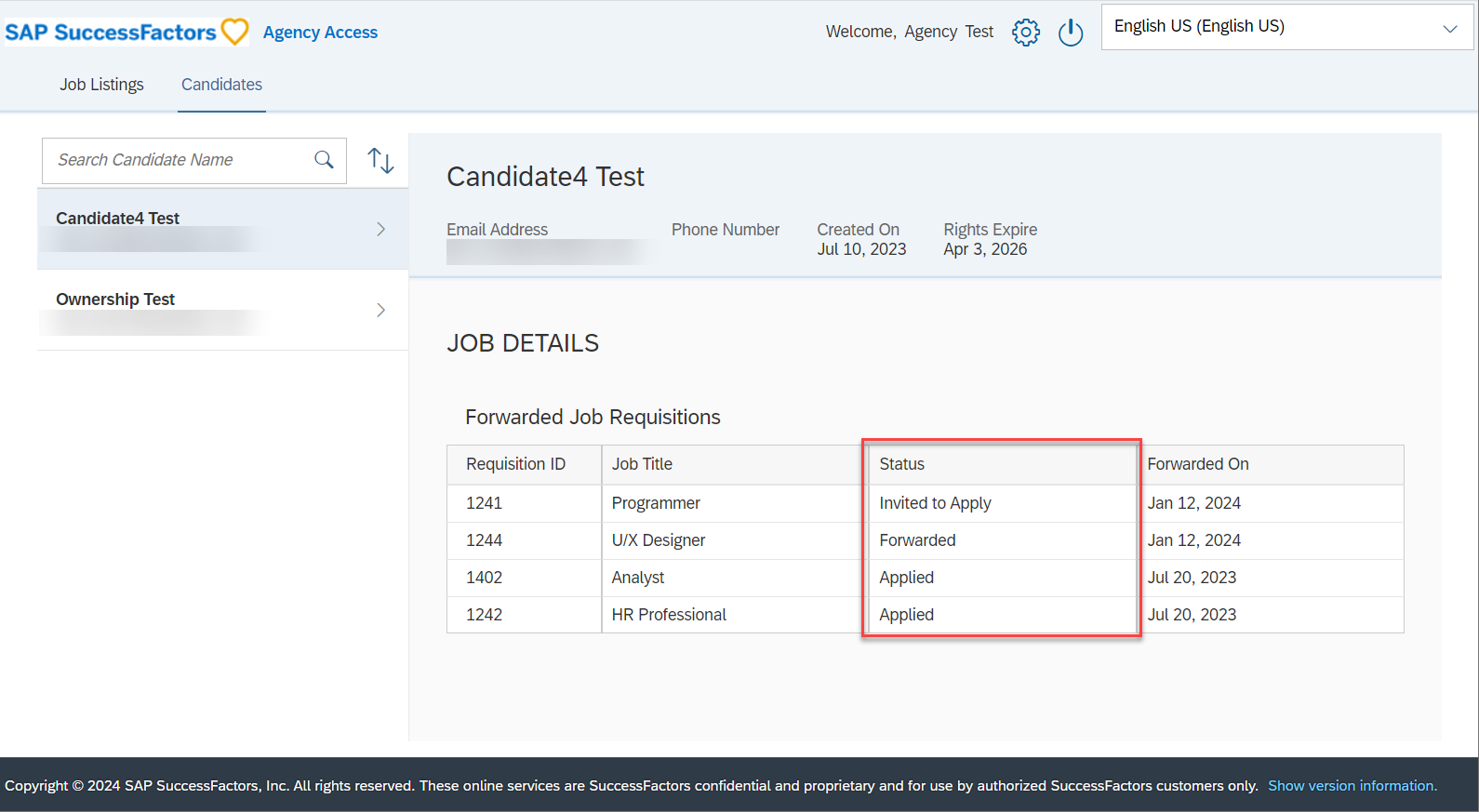Click the Welcome, Agency Test text
The height and width of the screenshot is (812, 1479).
(x=909, y=32)
